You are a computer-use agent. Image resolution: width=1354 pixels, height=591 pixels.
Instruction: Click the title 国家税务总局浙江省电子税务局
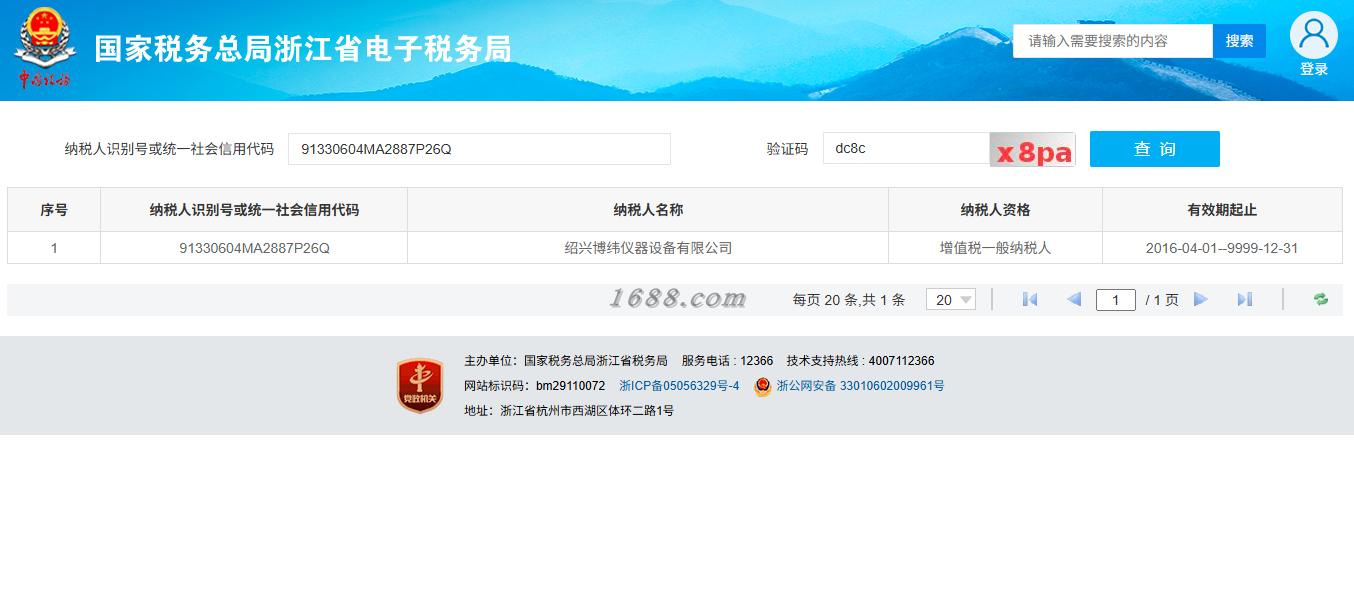tap(303, 49)
